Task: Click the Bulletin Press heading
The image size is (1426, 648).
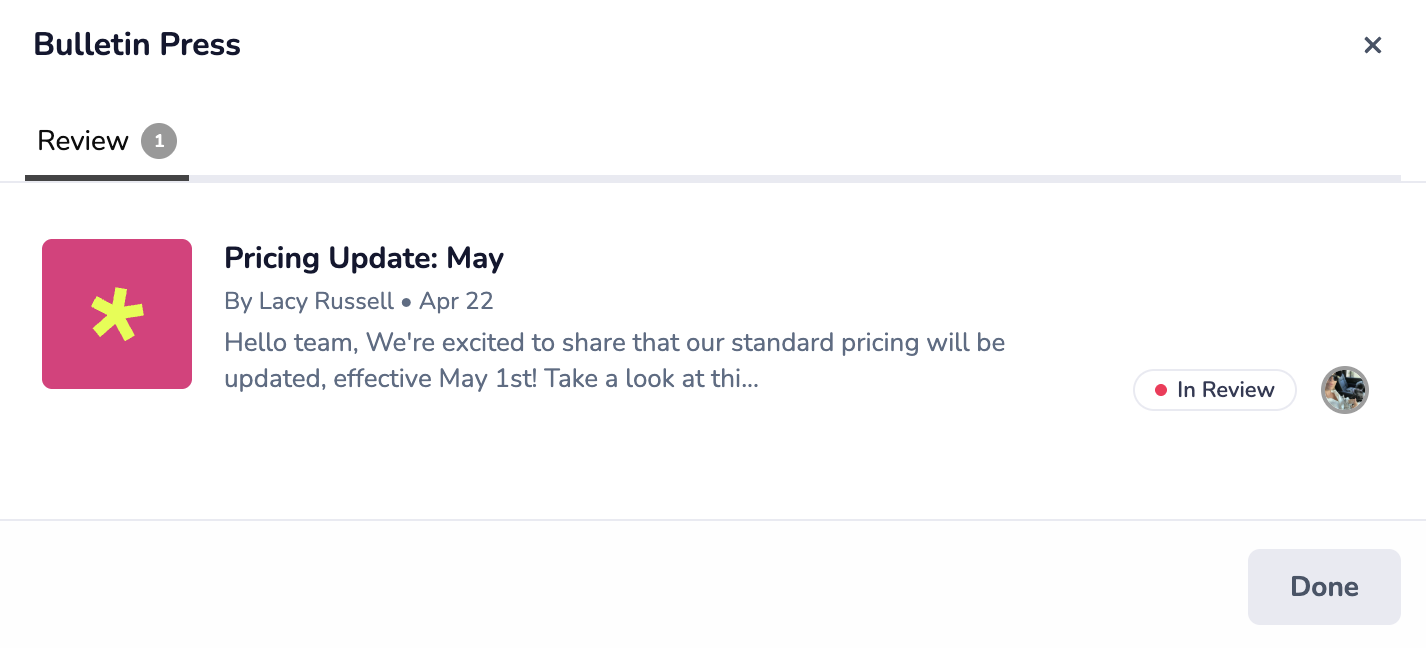Action: (x=137, y=45)
